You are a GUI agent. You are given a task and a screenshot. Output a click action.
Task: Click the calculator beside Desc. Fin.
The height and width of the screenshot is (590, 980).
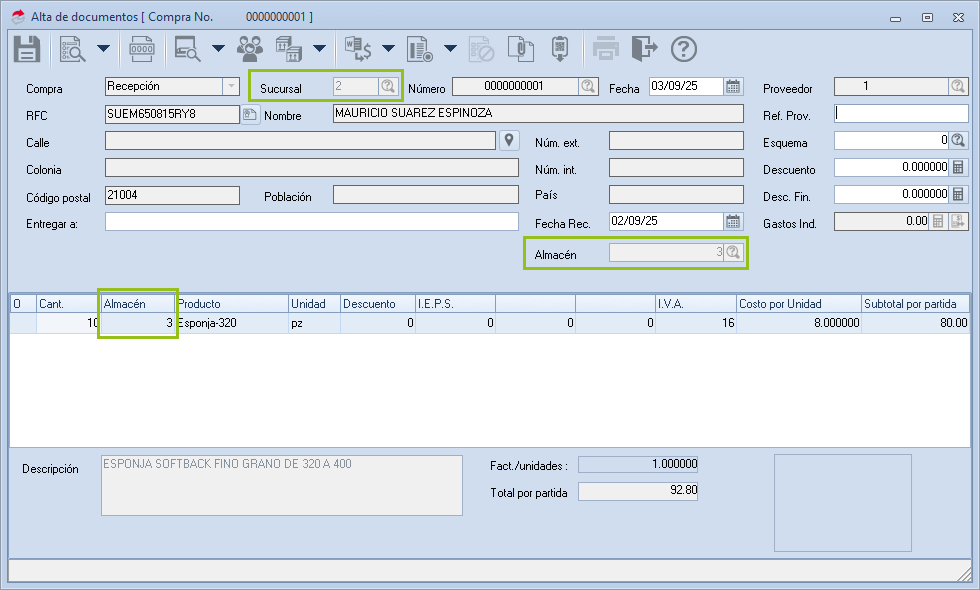(x=958, y=194)
